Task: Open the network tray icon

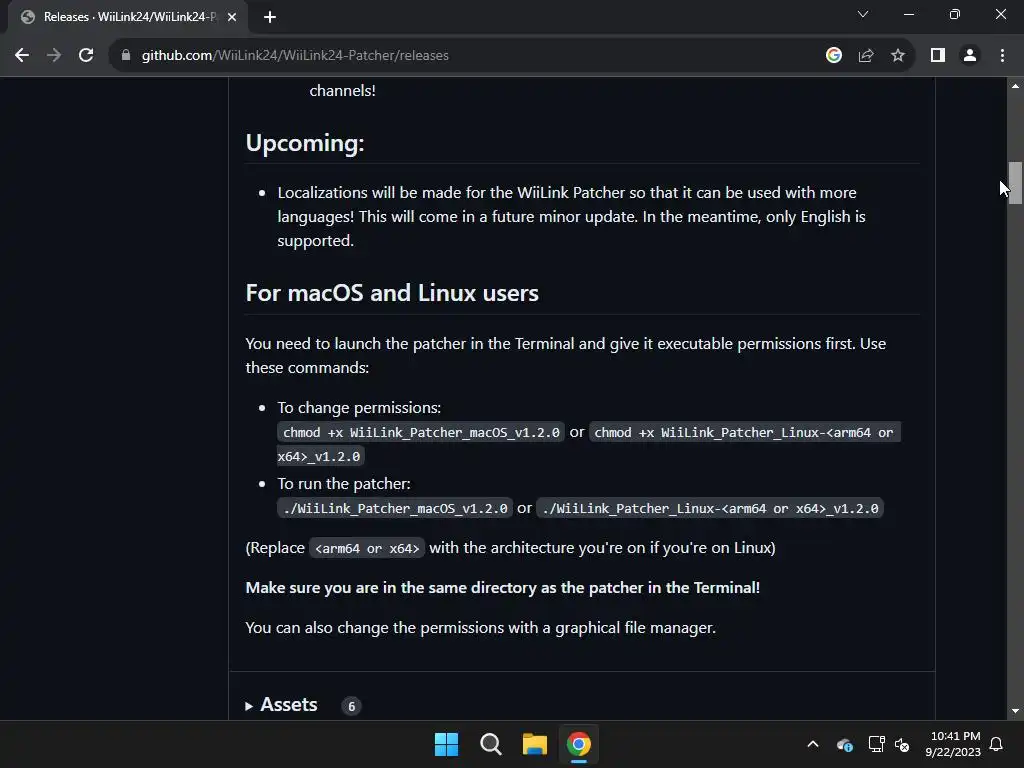Action: pyautogui.click(x=876, y=744)
